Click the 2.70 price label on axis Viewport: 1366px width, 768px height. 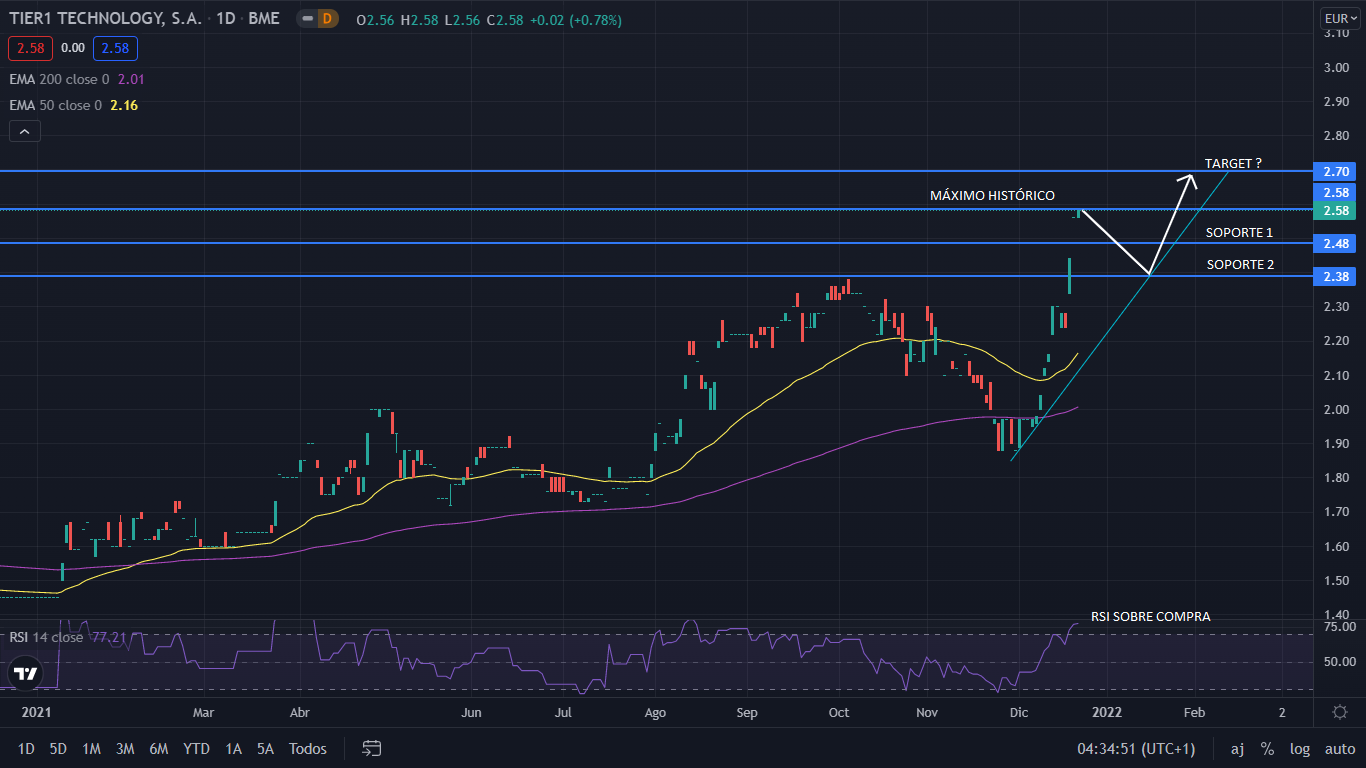1337,171
